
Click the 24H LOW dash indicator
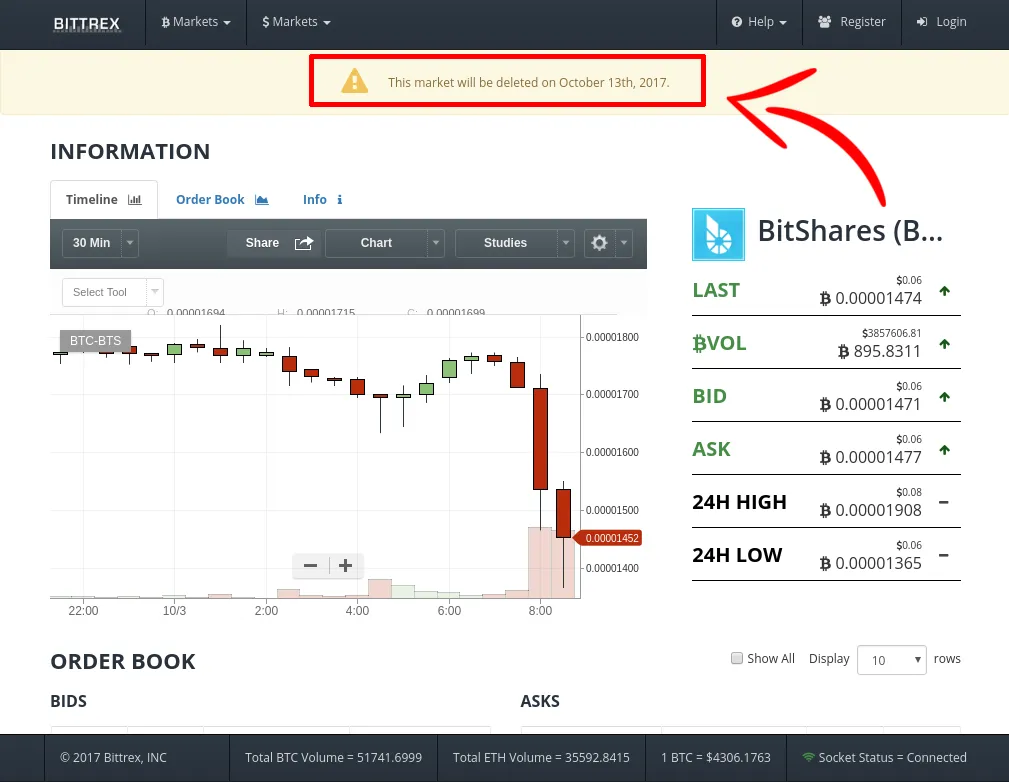(x=943, y=555)
